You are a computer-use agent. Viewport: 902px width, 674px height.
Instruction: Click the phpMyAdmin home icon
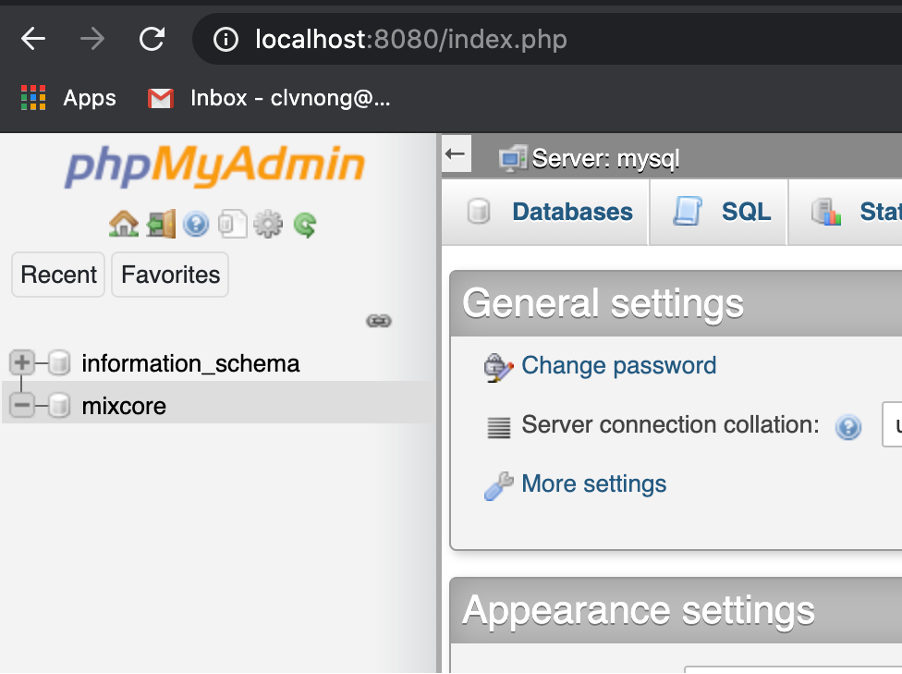point(122,224)
